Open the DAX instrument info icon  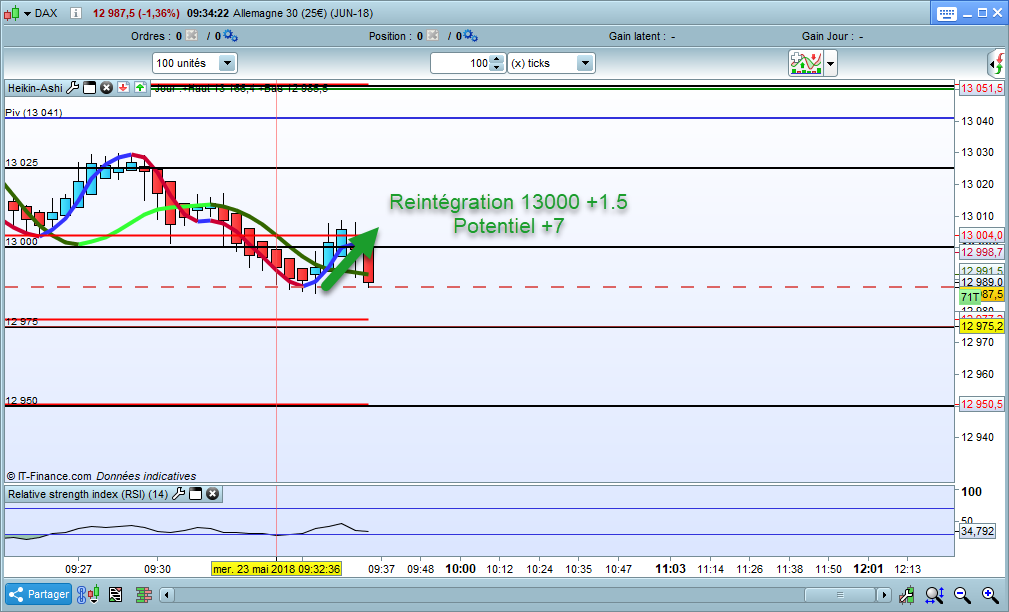[x=76, y=13]
